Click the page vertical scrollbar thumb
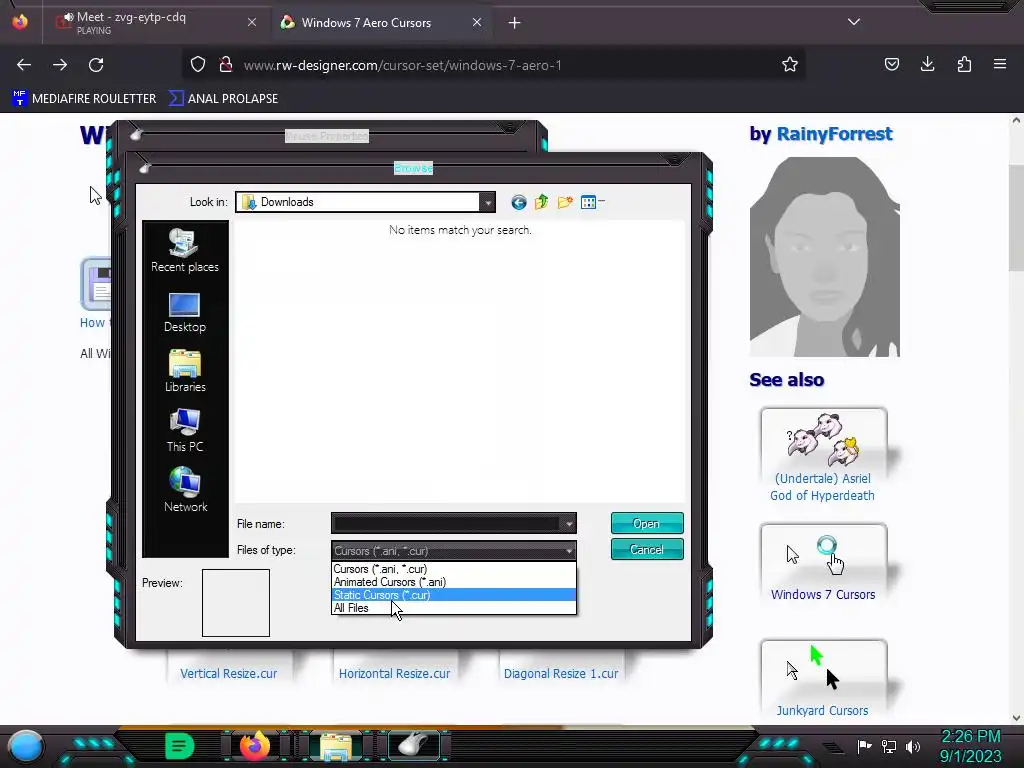The image size is (1024, 768). coord(1016,217)
